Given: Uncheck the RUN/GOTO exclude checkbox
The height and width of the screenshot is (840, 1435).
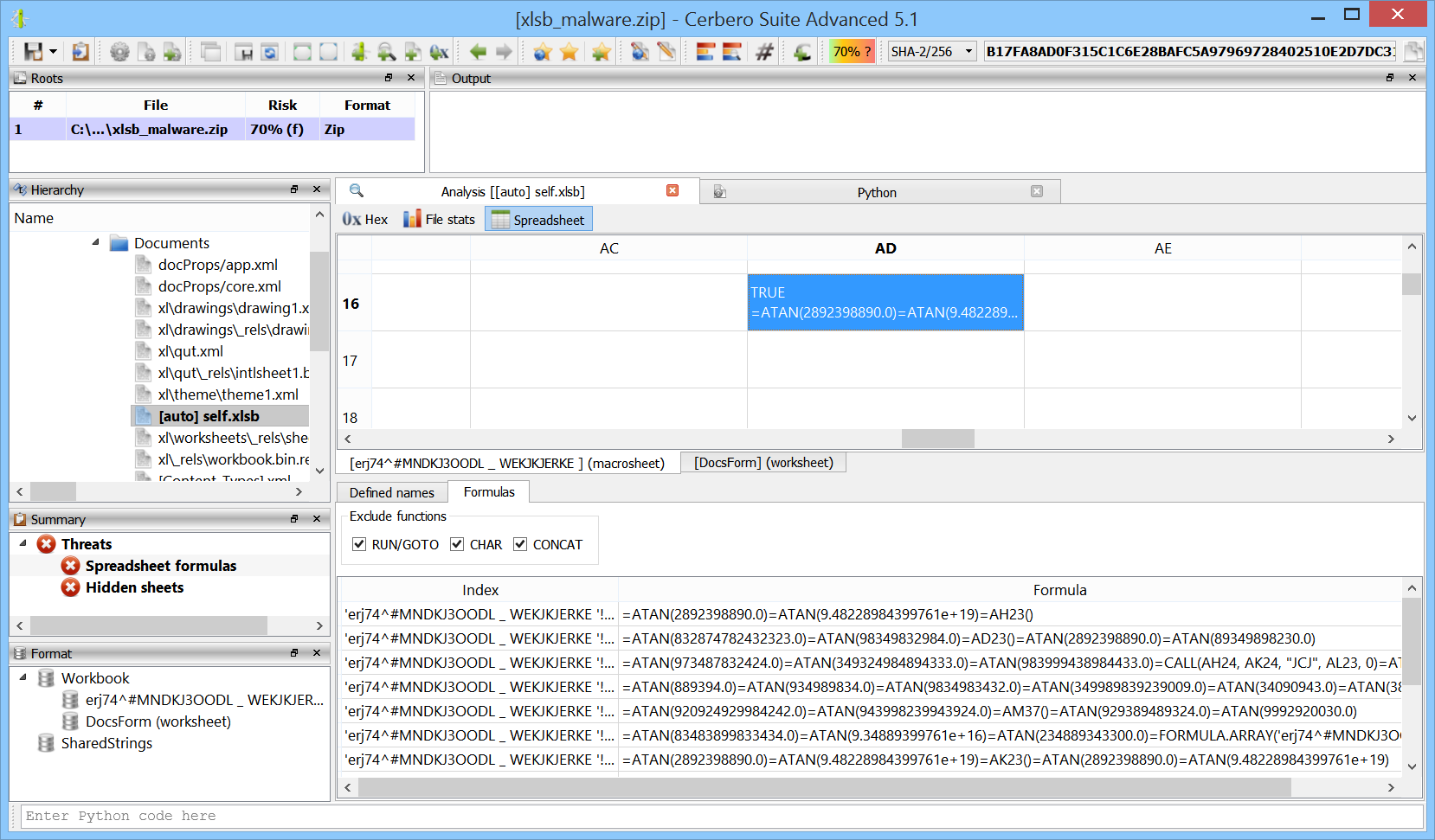Looking at the screenshot, I should tap(359, 544).
